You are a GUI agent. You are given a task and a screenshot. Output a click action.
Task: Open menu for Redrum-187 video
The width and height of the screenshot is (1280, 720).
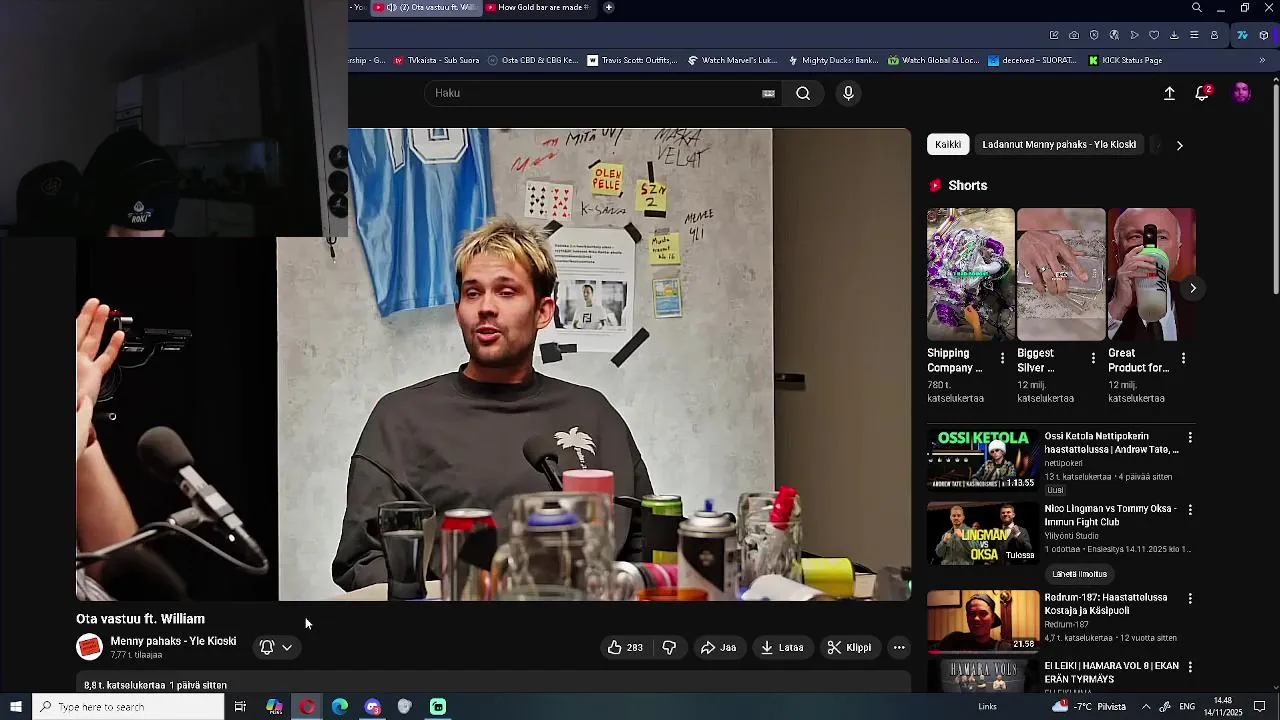click(1190, 599)
